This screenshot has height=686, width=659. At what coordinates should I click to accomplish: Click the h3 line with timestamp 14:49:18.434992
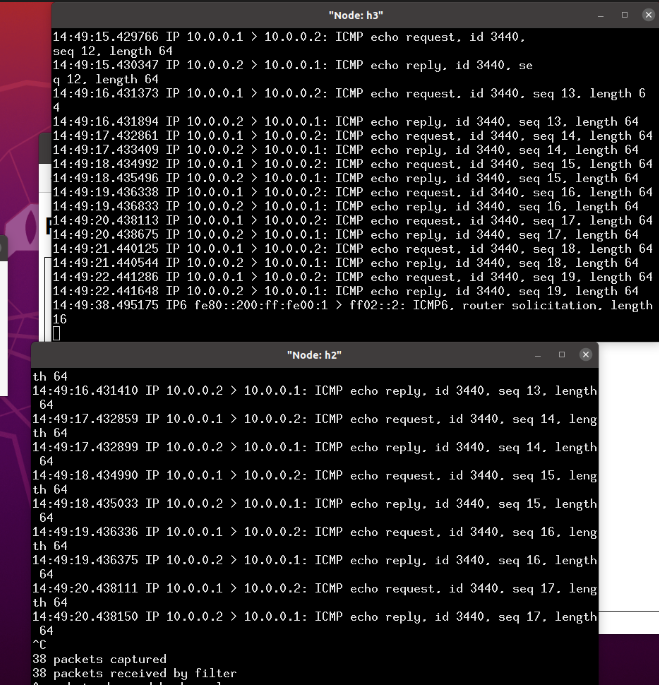353,164
